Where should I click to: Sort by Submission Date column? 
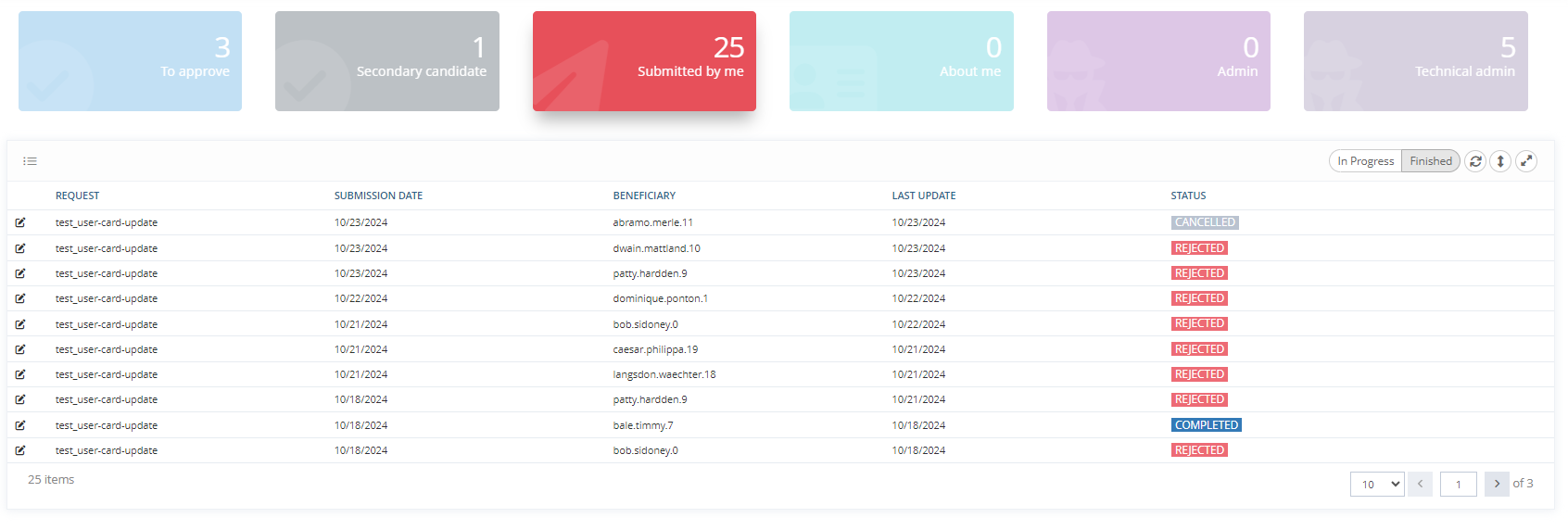click(x=378, y=196)
